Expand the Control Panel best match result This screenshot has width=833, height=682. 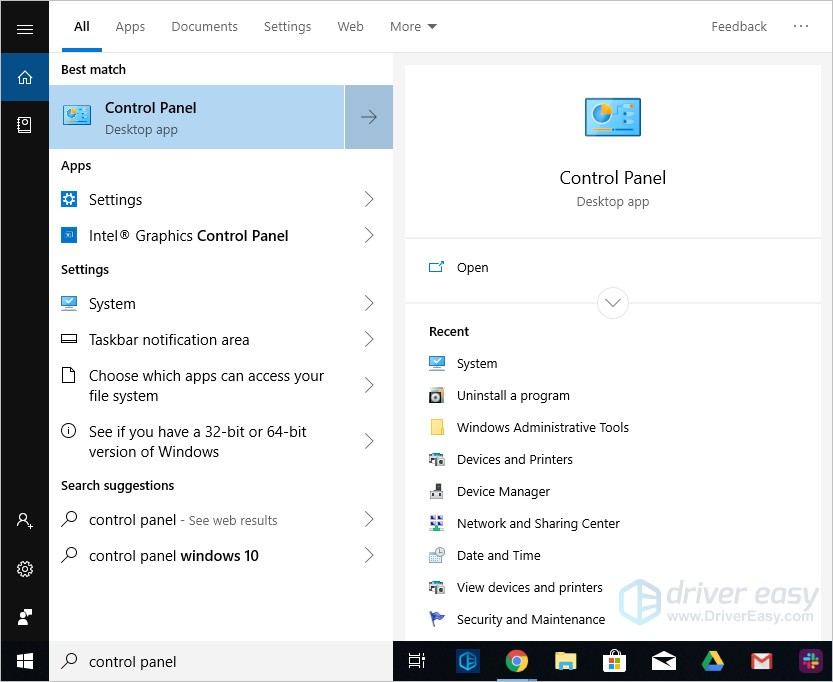tap(368, 116)
